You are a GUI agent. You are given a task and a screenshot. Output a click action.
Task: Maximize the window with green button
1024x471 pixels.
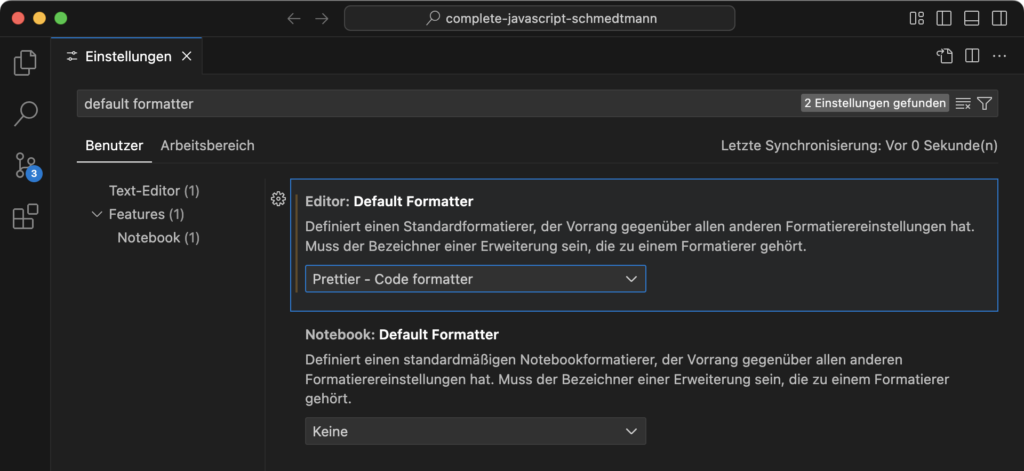[x=61, y=18]
